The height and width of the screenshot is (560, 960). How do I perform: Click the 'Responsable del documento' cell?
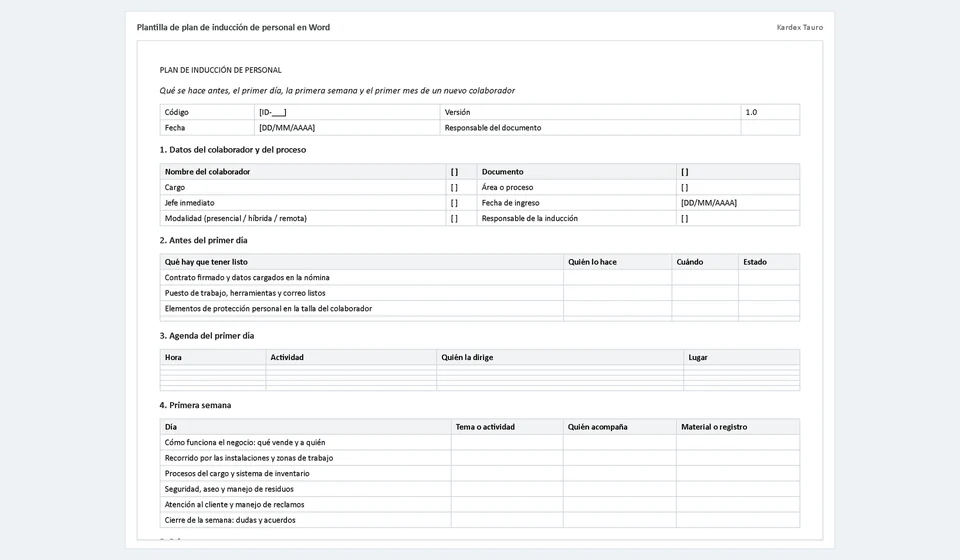[590, 128]
